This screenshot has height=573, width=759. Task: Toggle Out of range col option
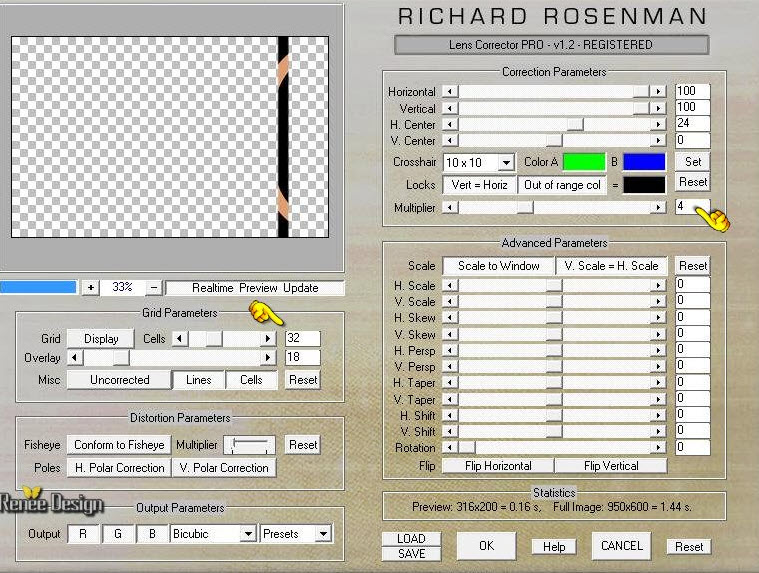(x=562, y=185)
